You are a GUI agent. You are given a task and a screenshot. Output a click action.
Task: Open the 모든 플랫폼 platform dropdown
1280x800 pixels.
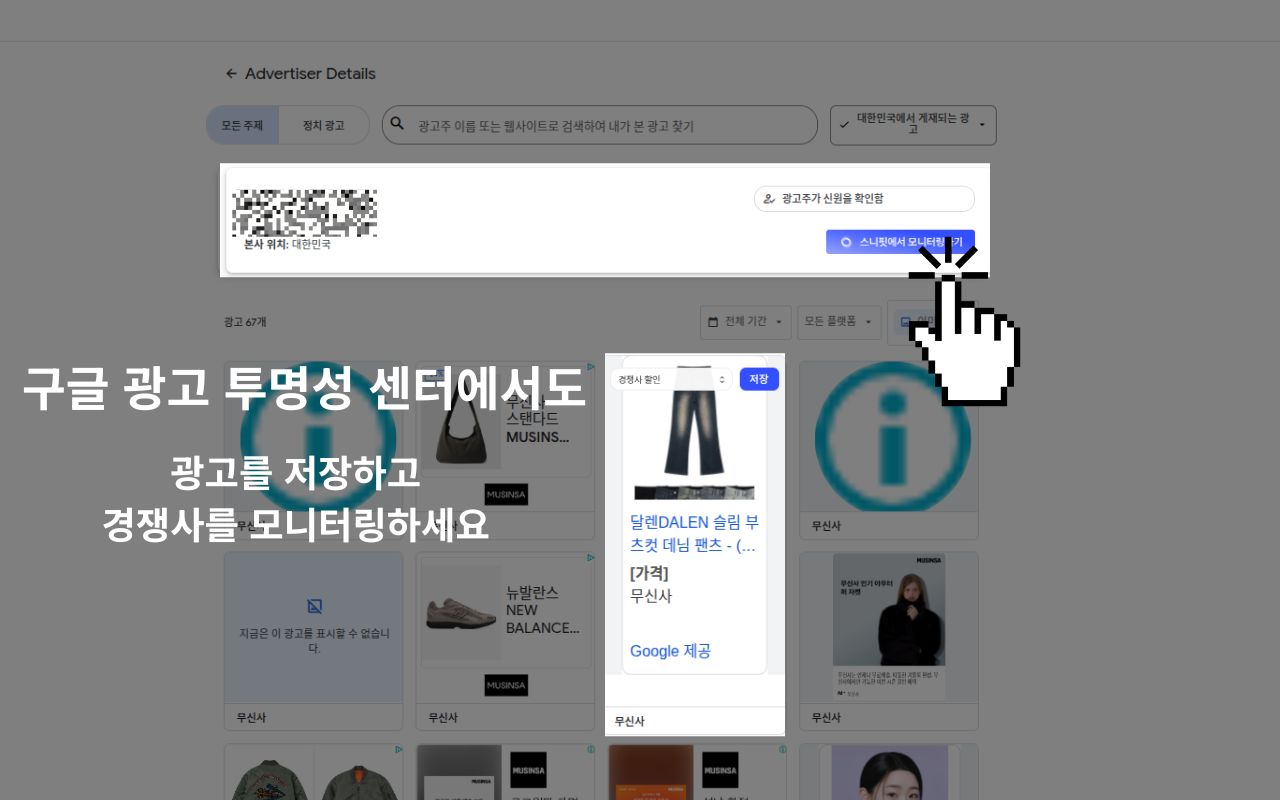click(x=839, y=322)
